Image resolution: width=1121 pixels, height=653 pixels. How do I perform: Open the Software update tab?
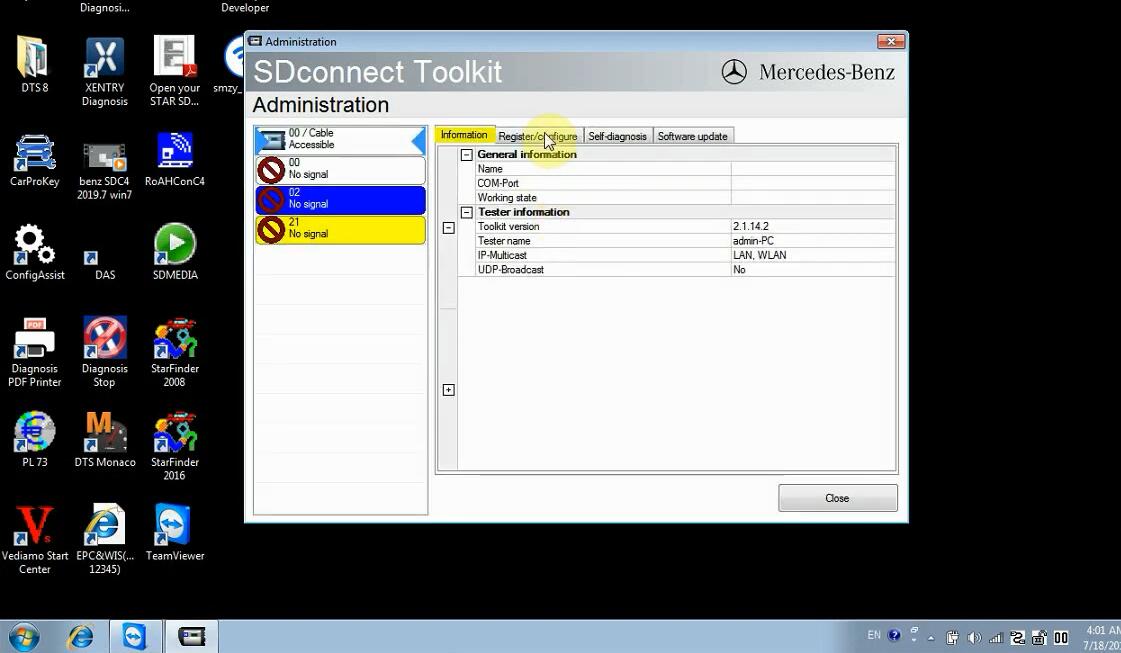(x=692, y=136)
